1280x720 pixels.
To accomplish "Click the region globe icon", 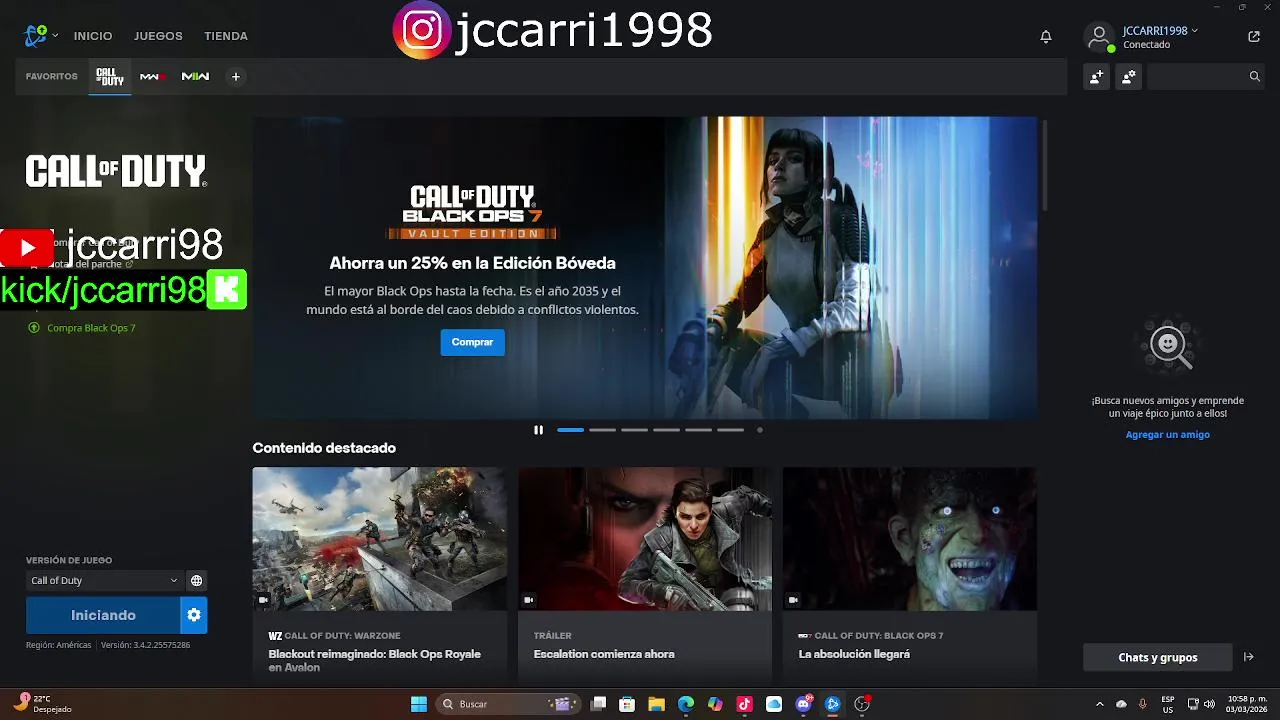I will [x=197, y=580].
